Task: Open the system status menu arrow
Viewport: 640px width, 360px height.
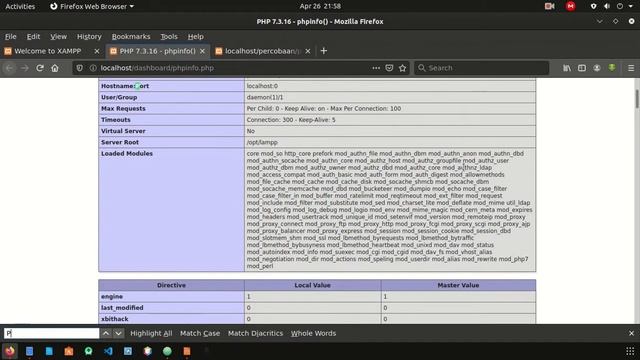Action: (631, 6)
